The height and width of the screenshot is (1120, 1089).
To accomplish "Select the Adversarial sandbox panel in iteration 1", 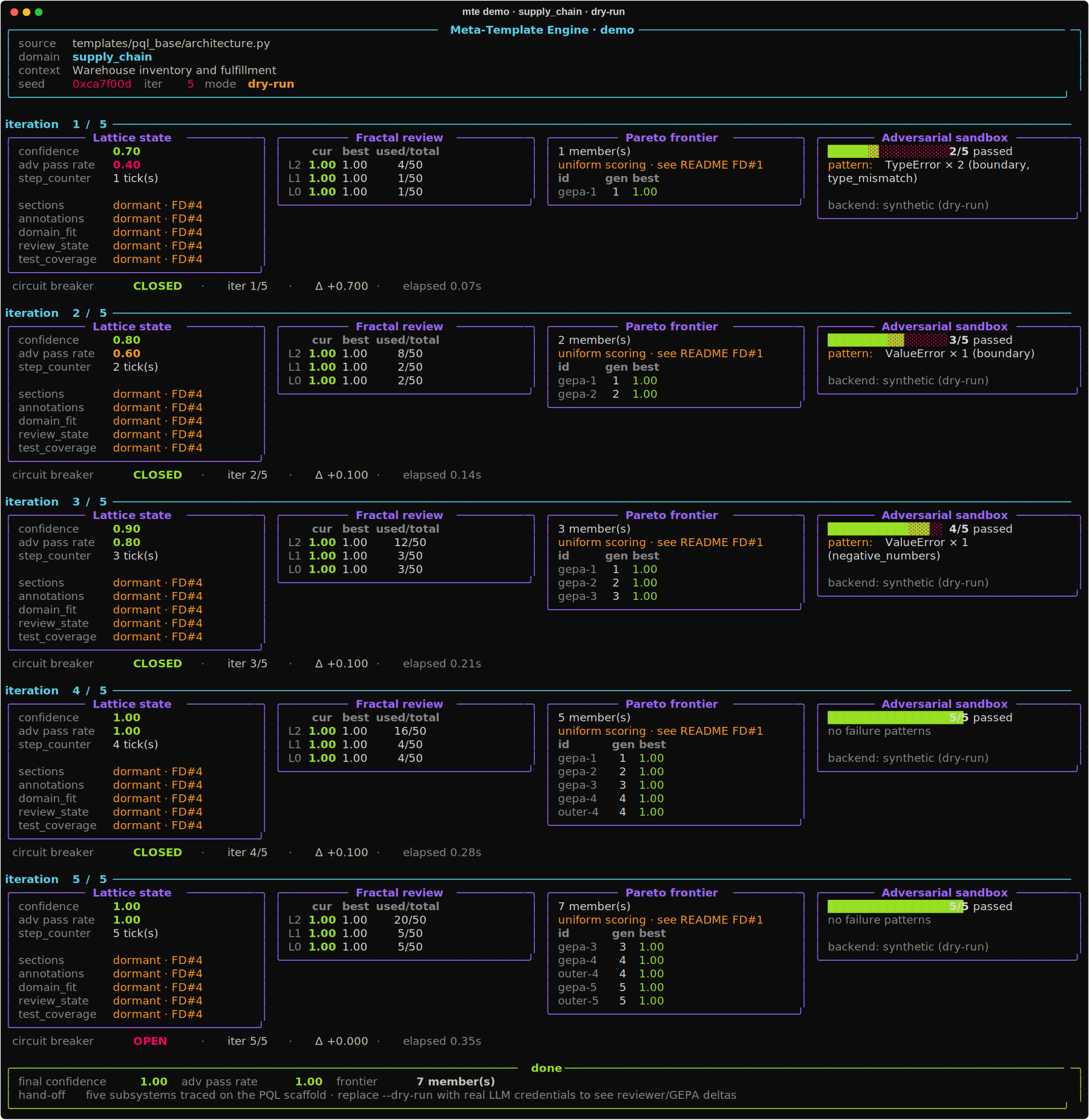I will click(944, 138).
